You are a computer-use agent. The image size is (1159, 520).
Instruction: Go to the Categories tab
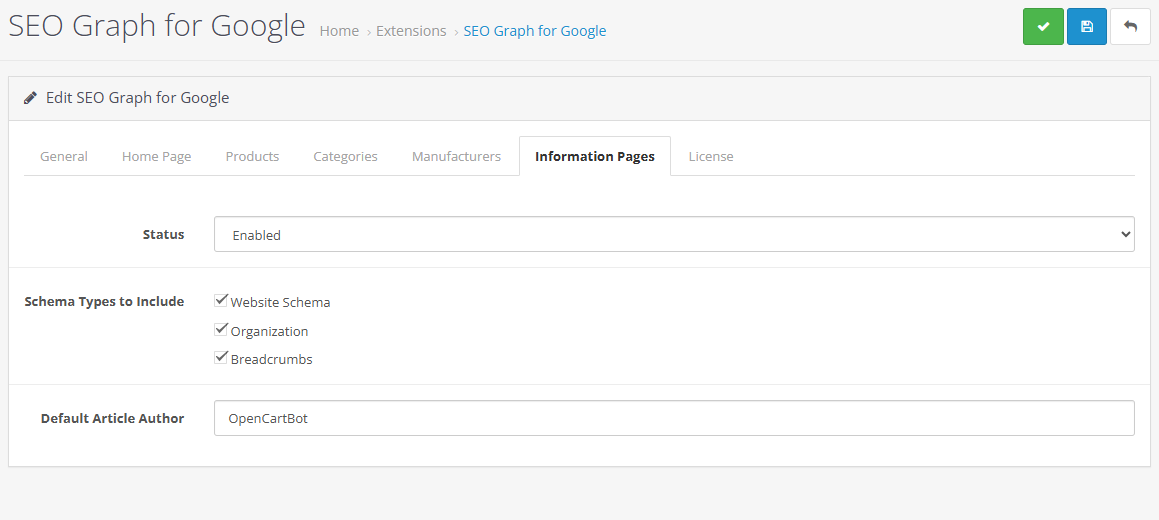[345, 156]
